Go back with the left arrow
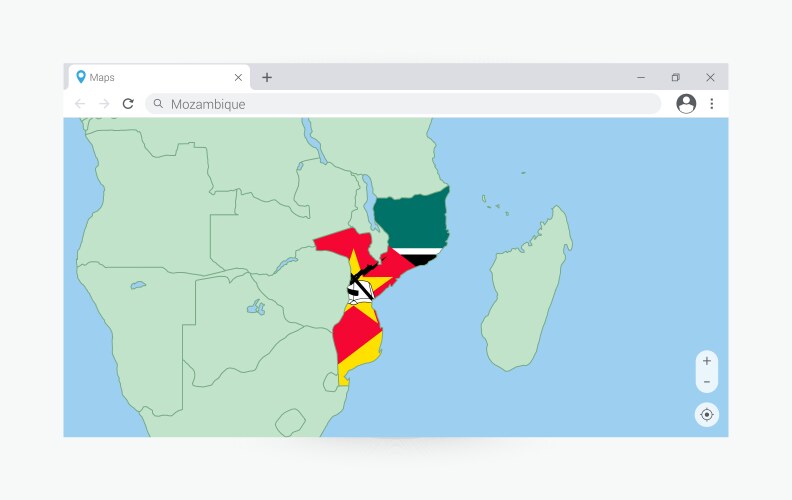 point(80,104)
